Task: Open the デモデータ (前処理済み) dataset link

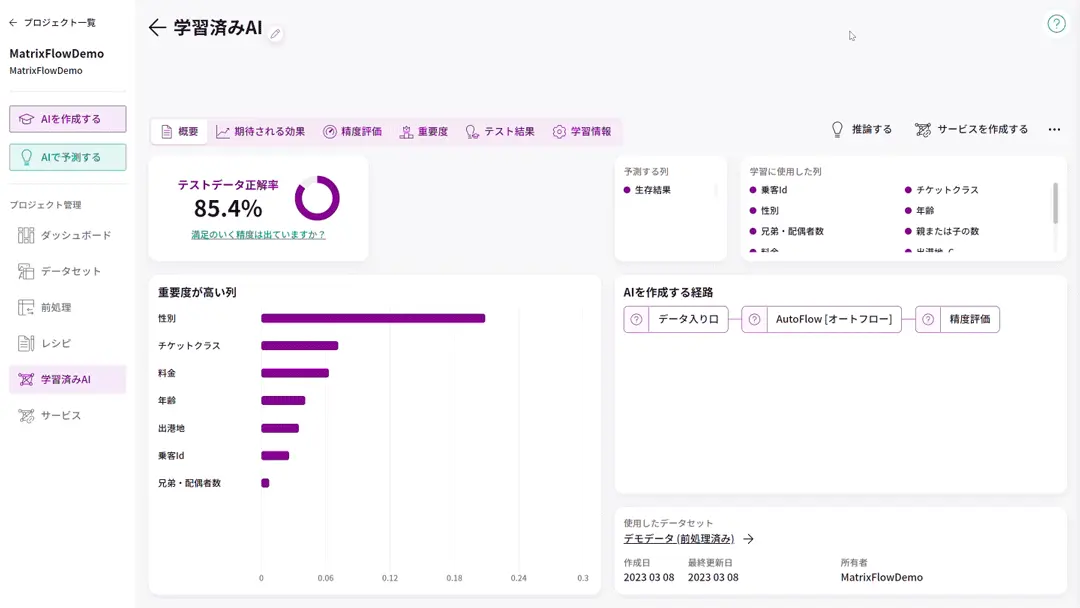Action: pyautogui.click(x=679, y=539)
